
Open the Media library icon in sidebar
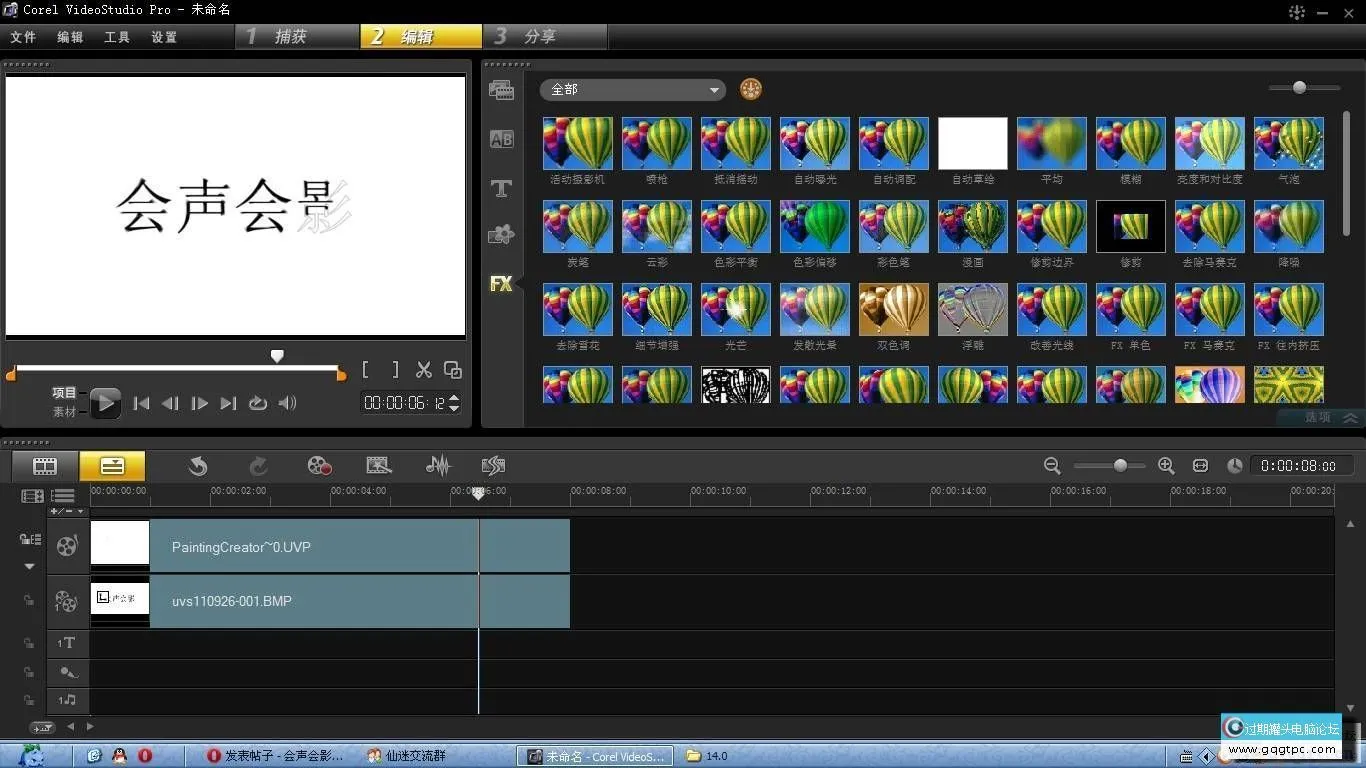point(501,90)
